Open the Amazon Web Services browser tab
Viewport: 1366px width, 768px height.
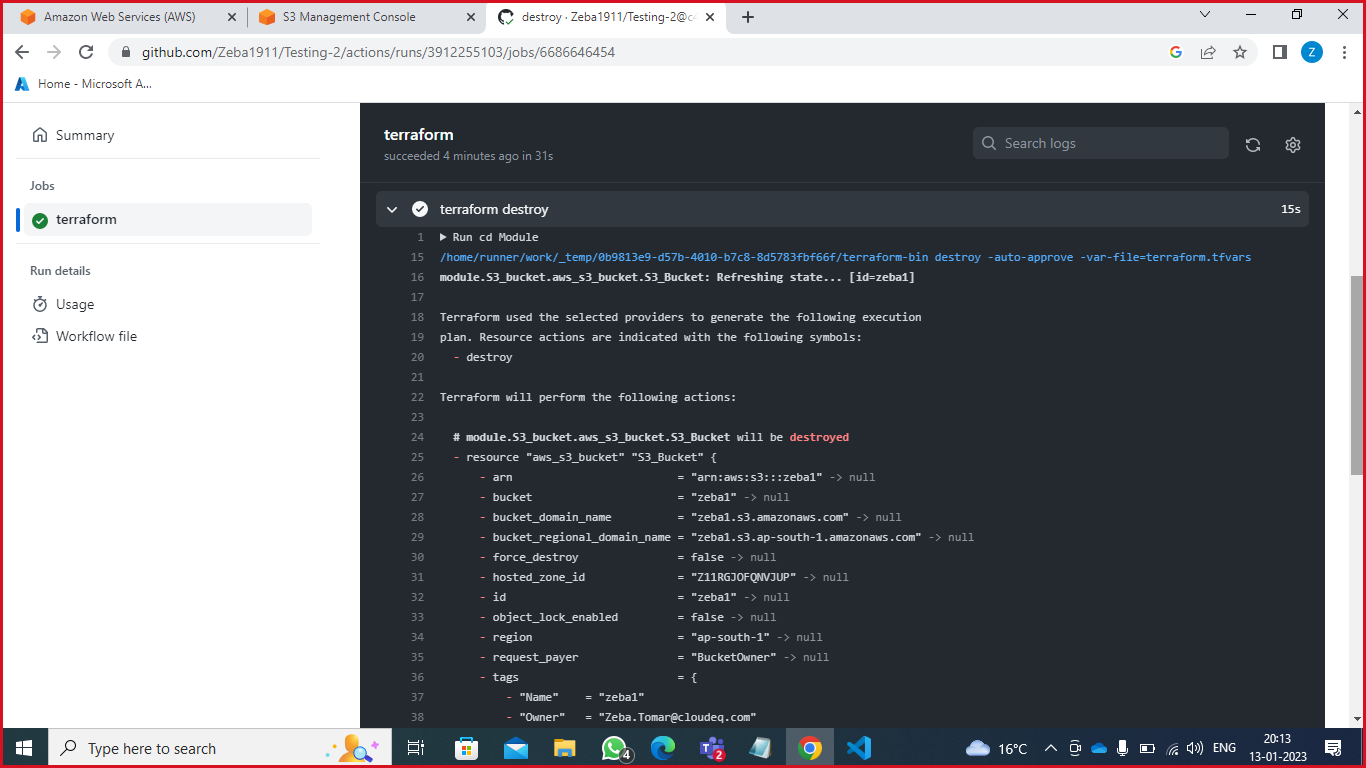point(120,17)
